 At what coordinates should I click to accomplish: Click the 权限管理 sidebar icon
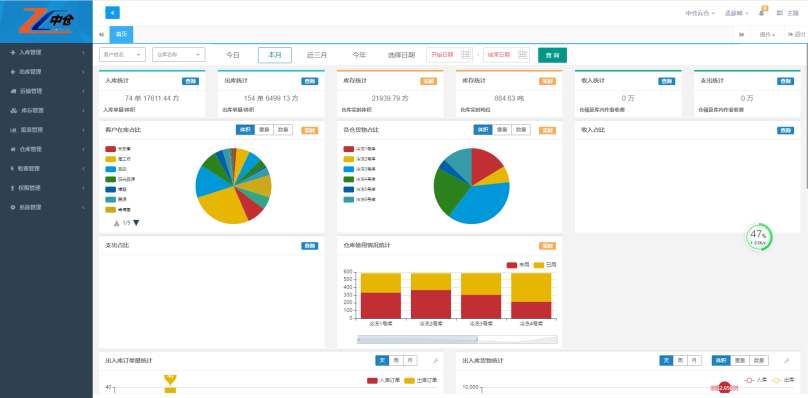pos(12,188)
